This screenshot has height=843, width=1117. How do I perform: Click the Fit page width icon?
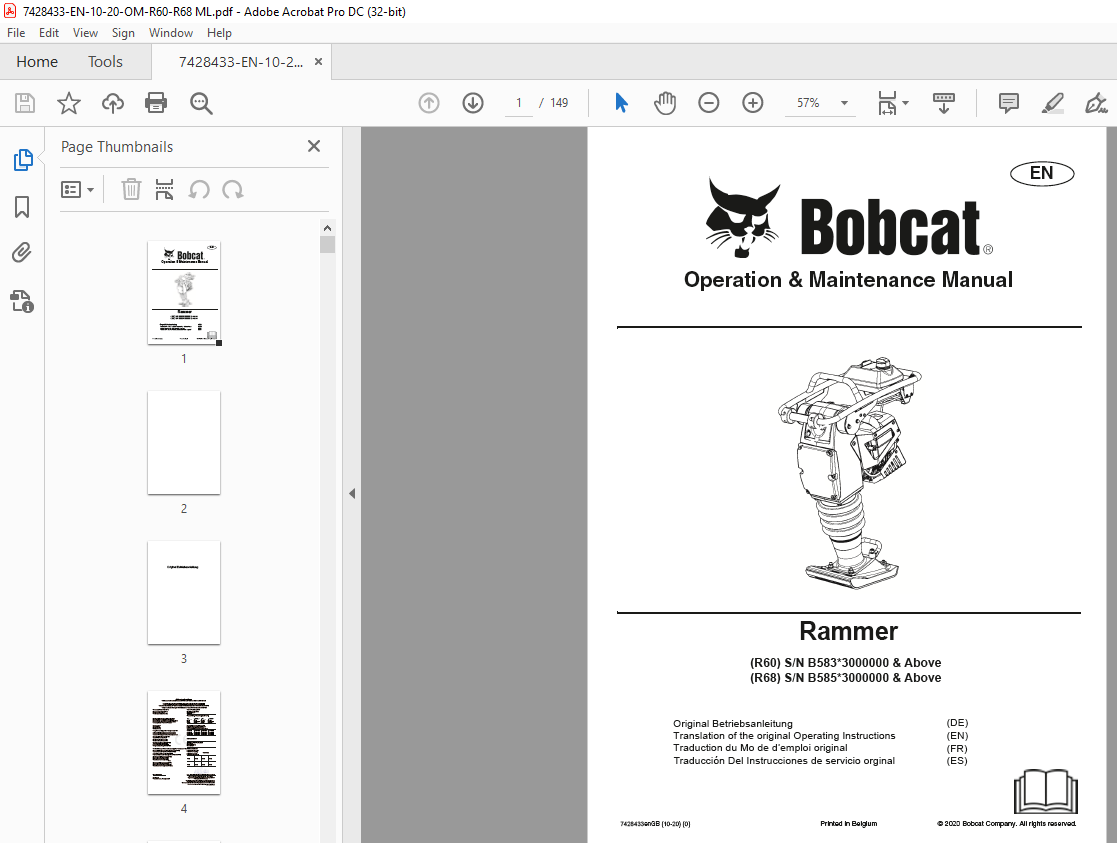coord(887,103)
